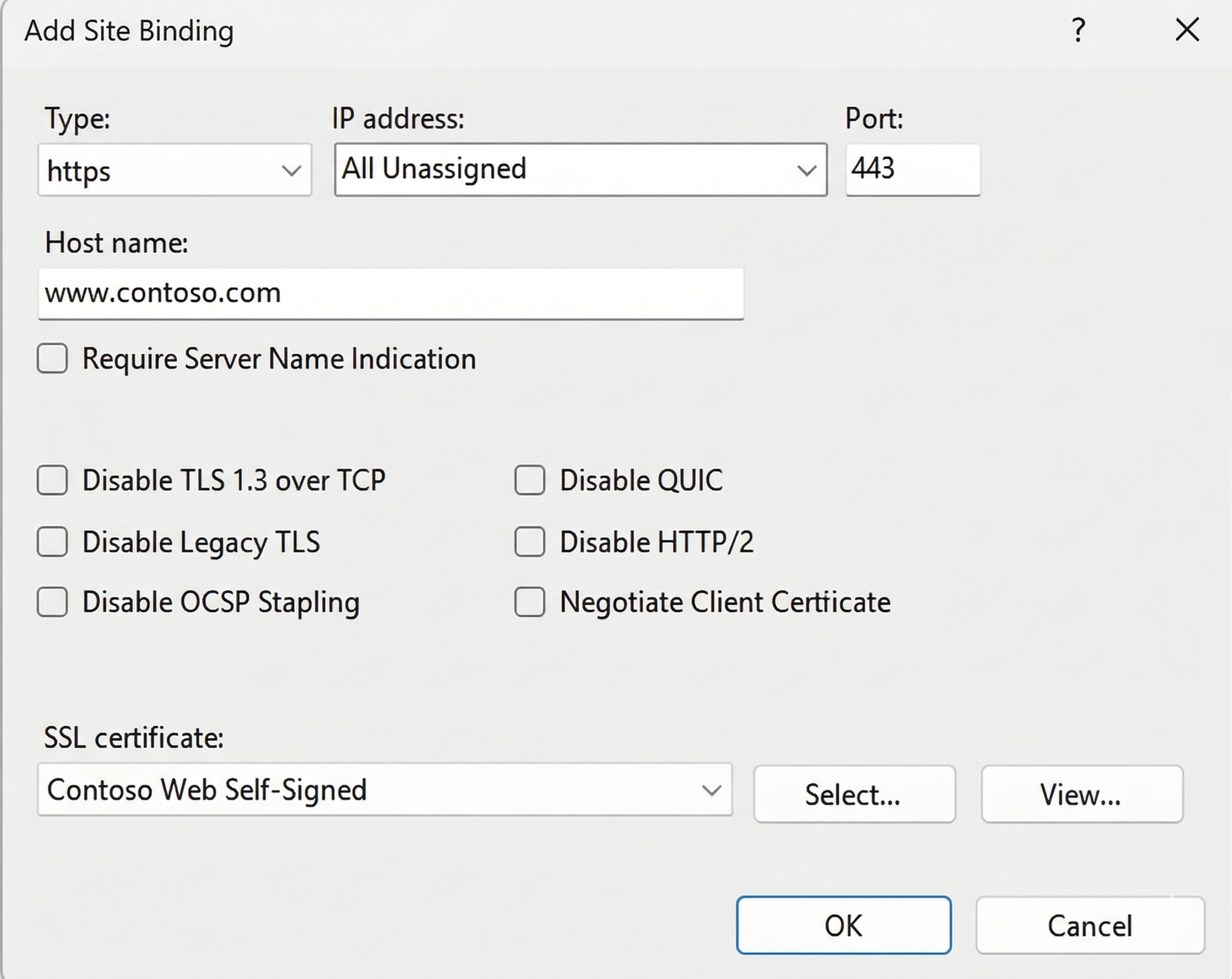1232x979 pixels.
Task: Click the IP address dropdown chevron arrow
Action: pos(806,170)
